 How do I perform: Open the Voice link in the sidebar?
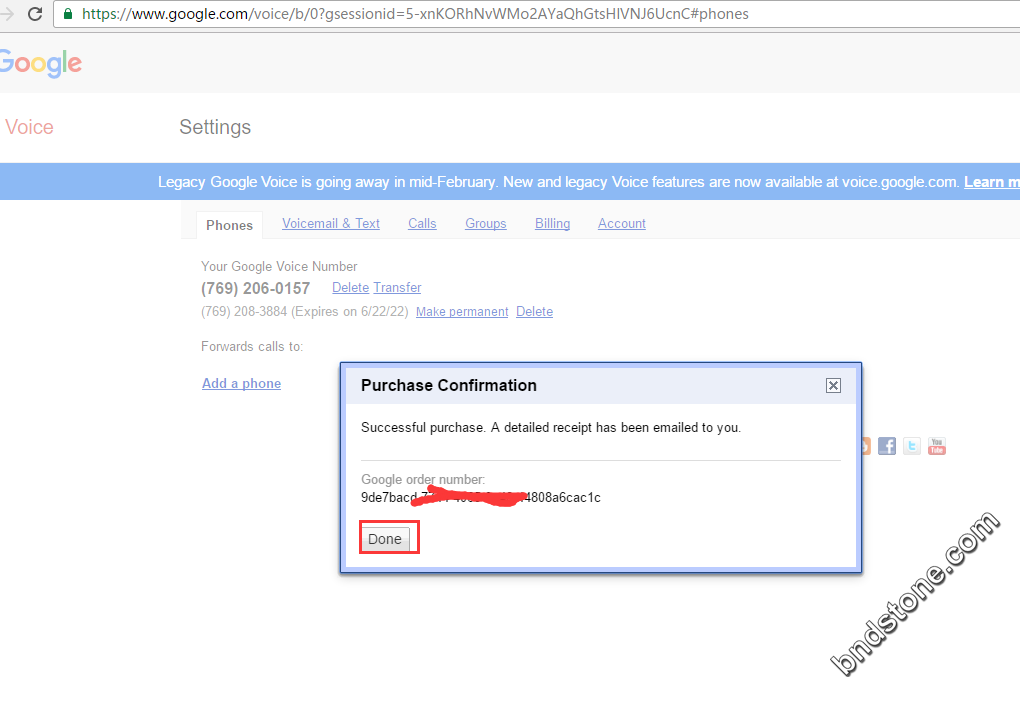pos(29,127)
